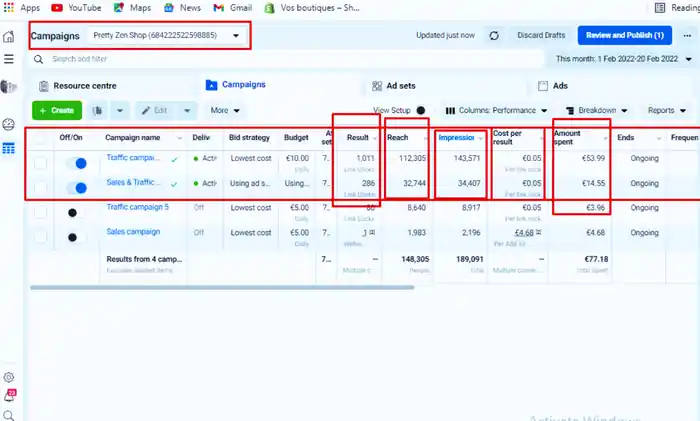Open the notifications bell icon

click(x=9, y=396)
